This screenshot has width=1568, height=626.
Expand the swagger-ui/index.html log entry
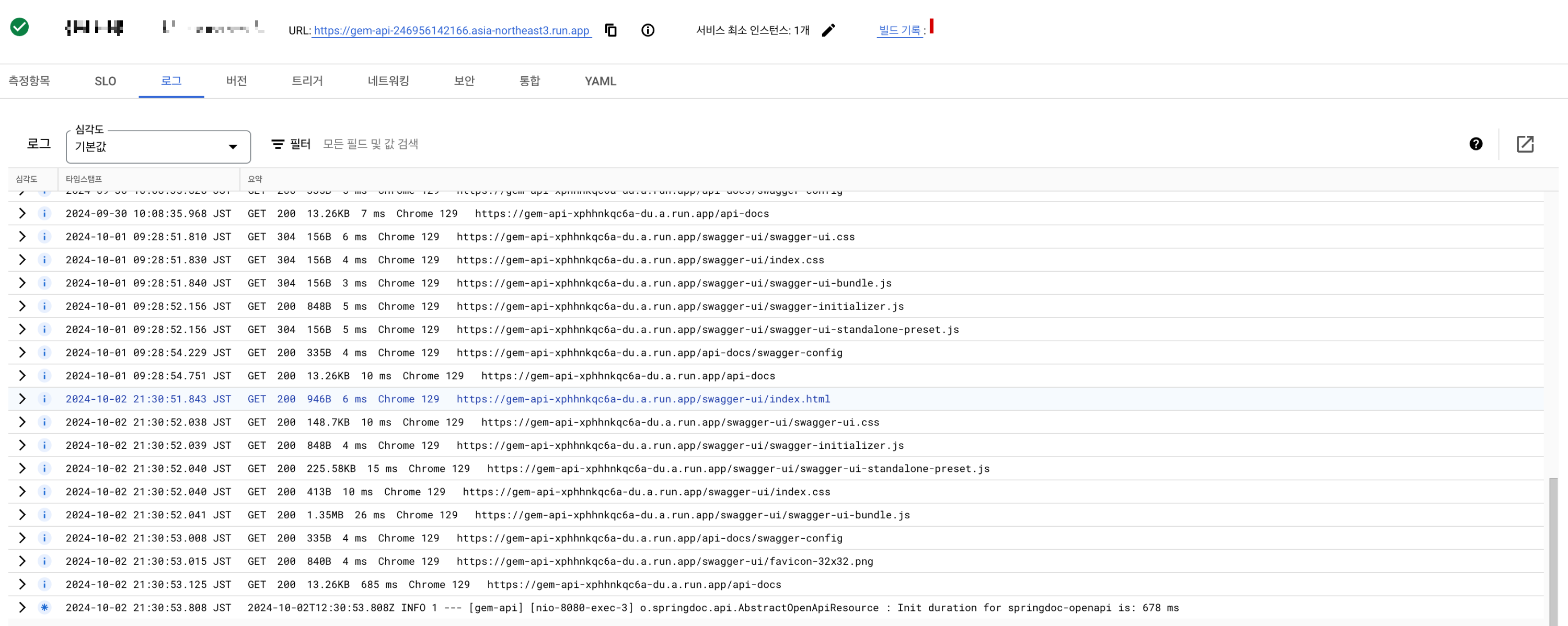[x=22, y=399]
